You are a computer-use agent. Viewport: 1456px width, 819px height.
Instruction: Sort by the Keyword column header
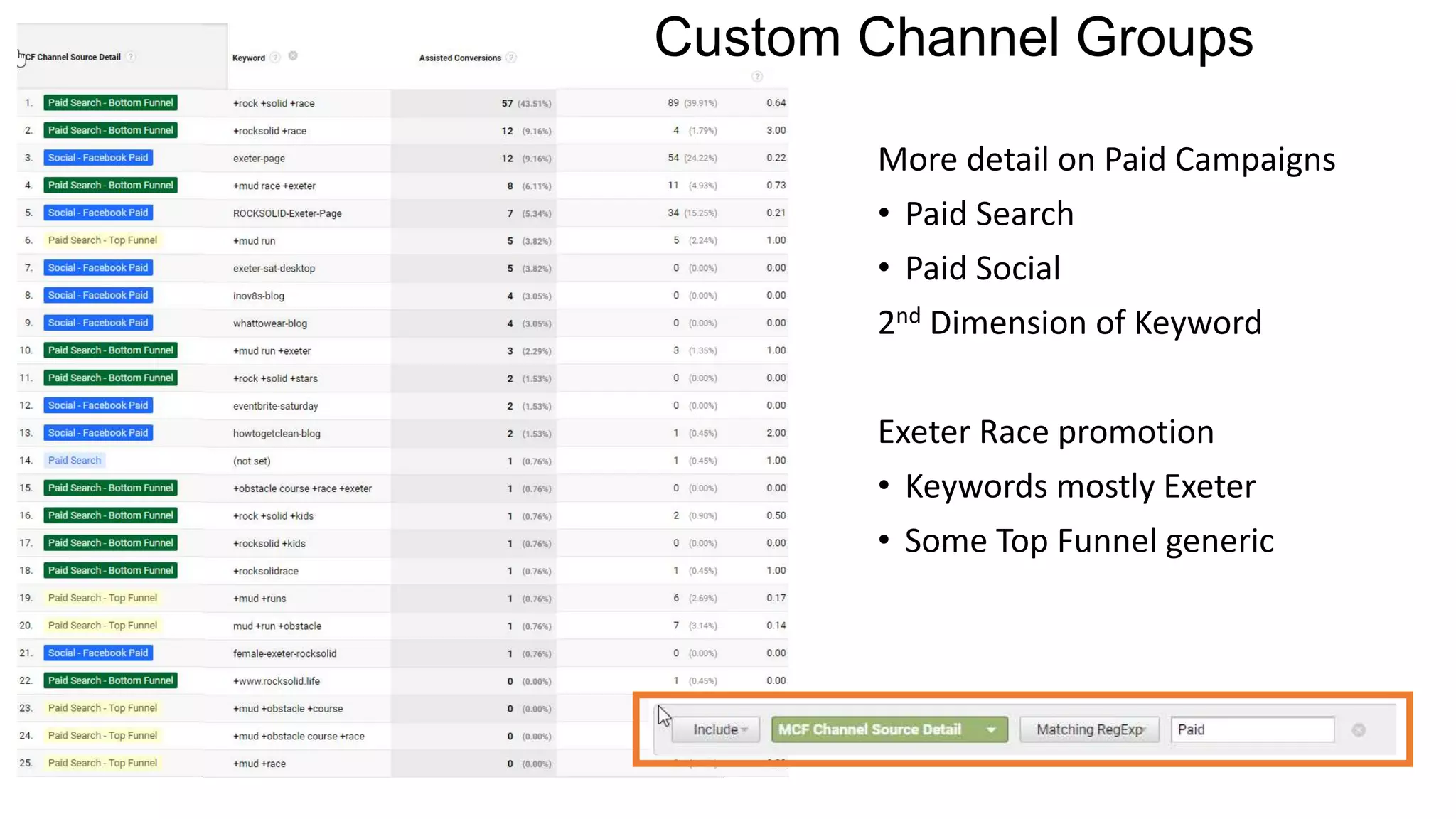(x=249, y=58)
